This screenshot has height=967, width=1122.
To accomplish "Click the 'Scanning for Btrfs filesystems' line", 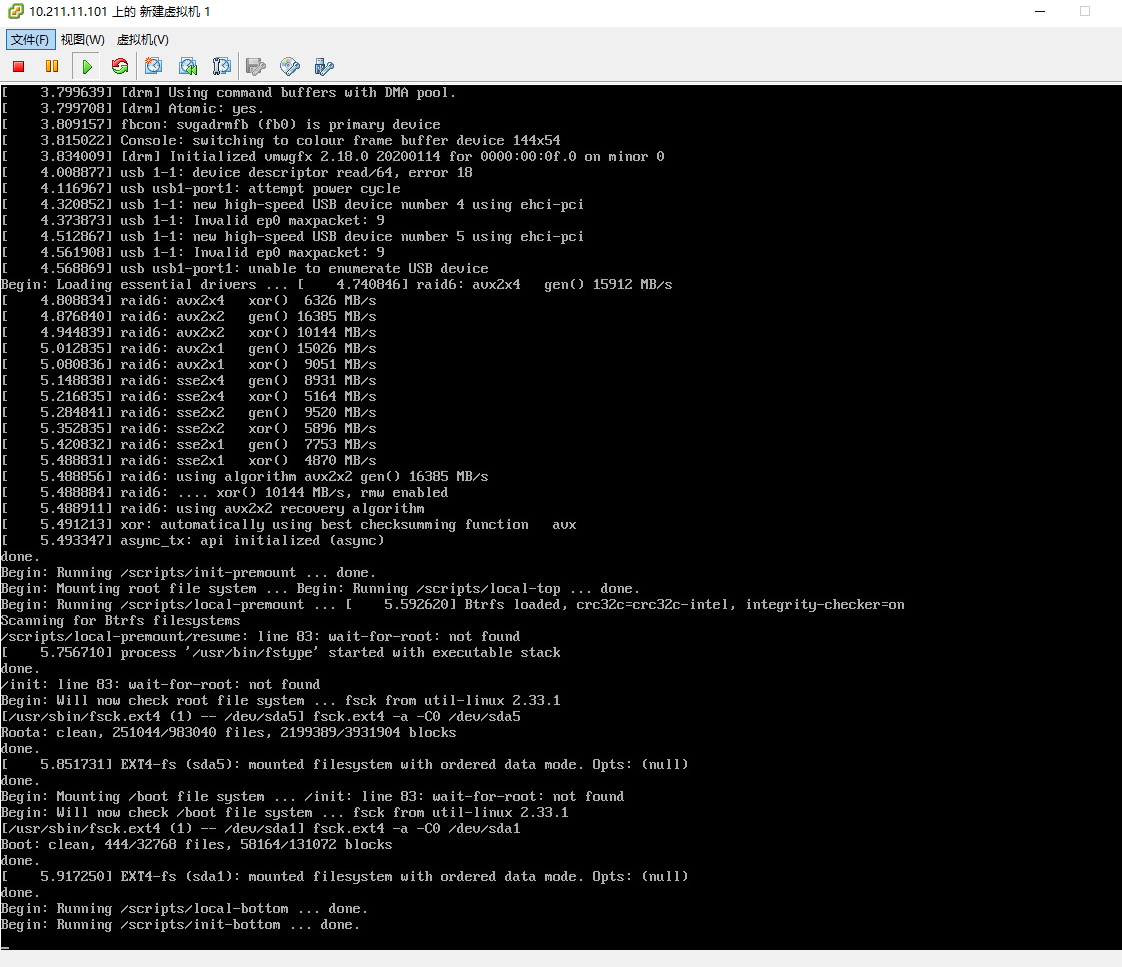I will (x=121, y=621).
